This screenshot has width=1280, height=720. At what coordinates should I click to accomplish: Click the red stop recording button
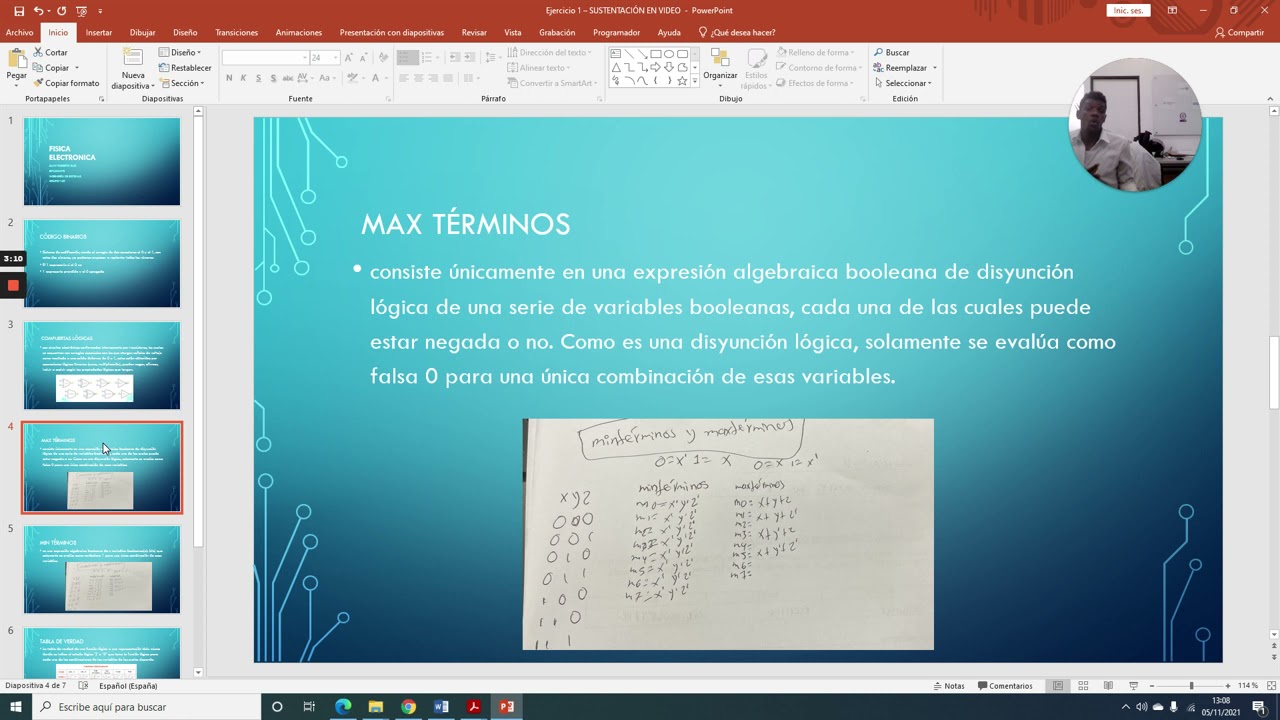(13, 285)
